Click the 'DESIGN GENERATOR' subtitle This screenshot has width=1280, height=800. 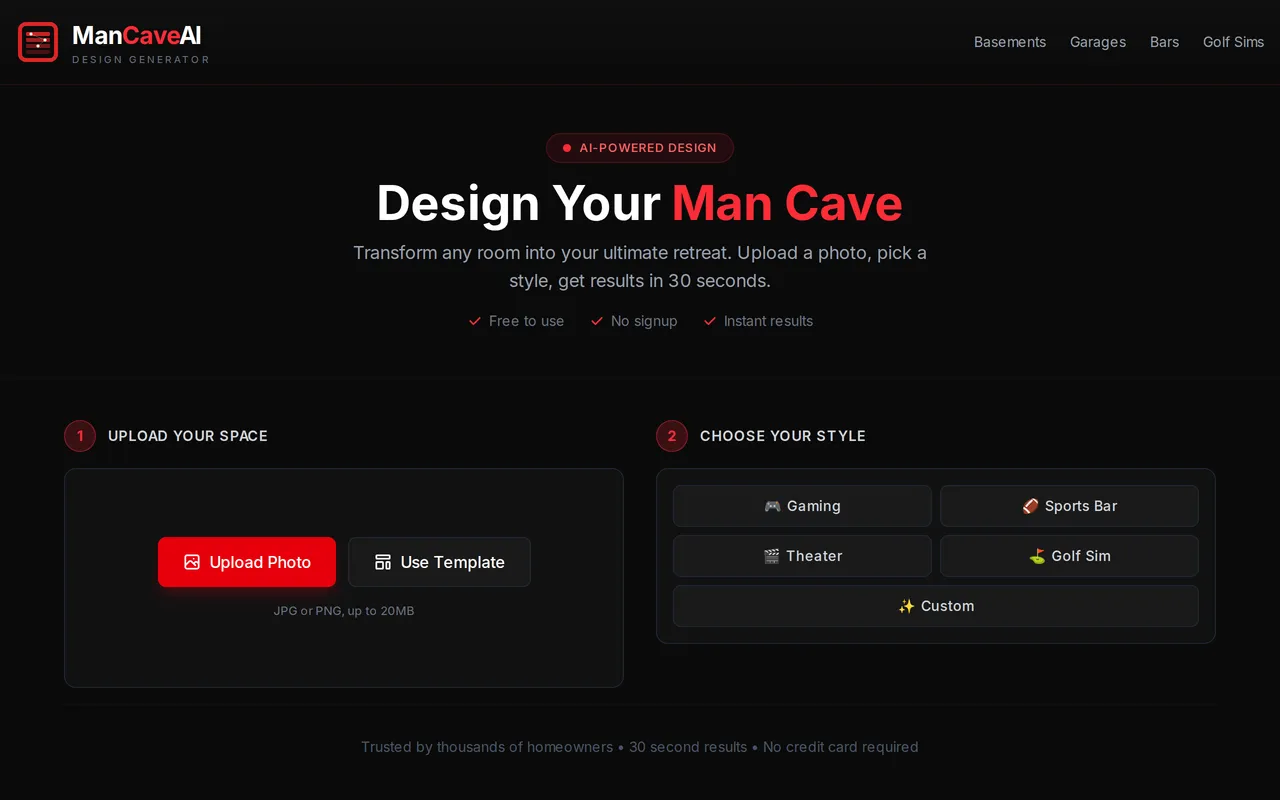[x=141, y=60]
